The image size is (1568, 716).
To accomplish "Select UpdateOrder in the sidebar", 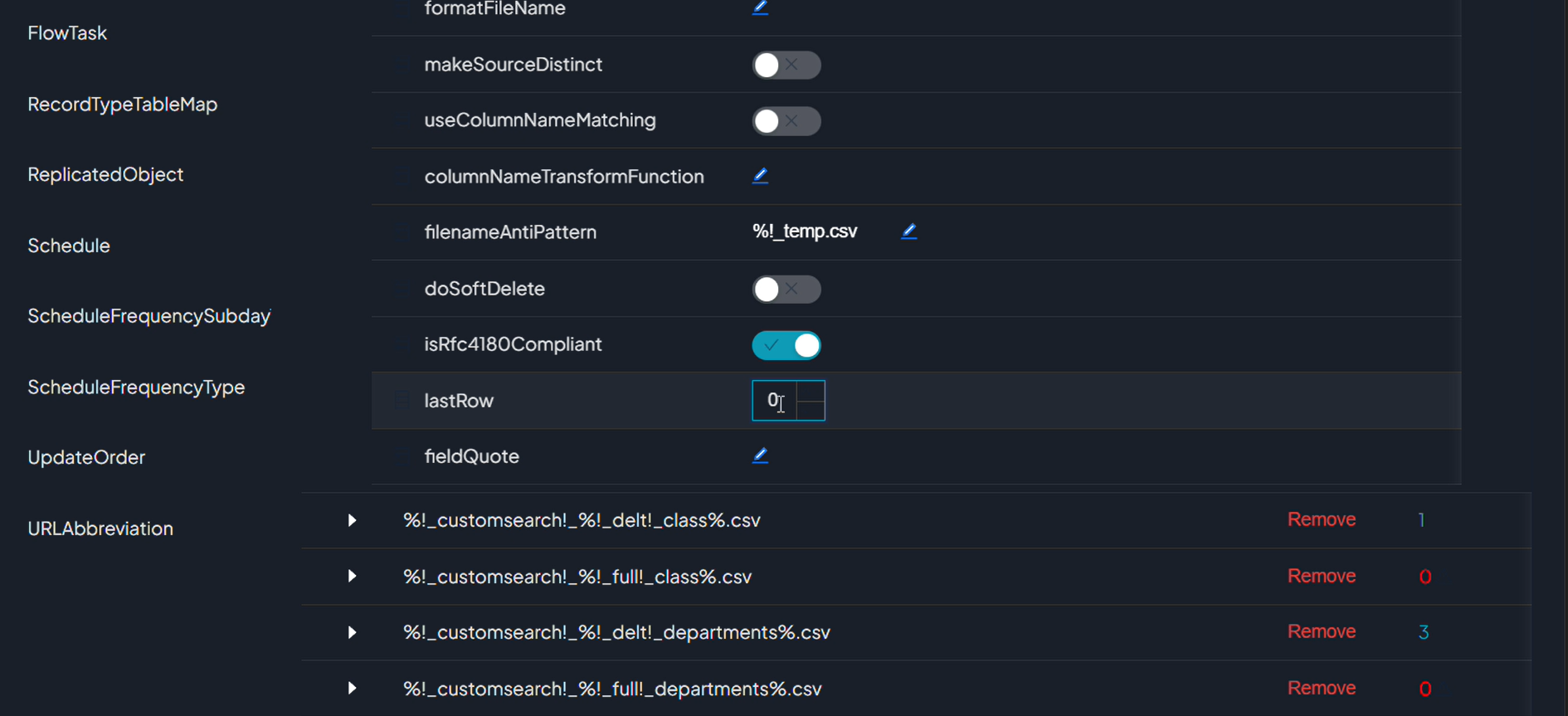I will pyautogui.click(x=86, y=457).
